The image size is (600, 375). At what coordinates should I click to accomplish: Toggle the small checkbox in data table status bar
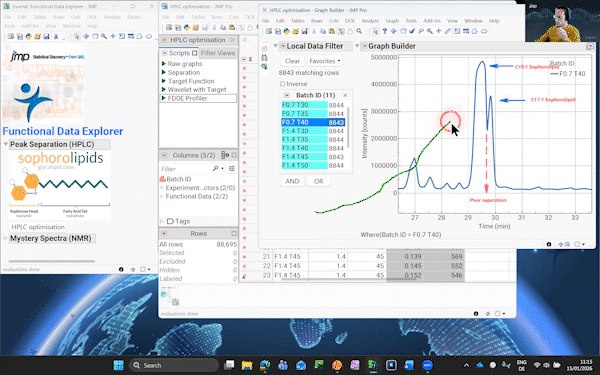497,313
